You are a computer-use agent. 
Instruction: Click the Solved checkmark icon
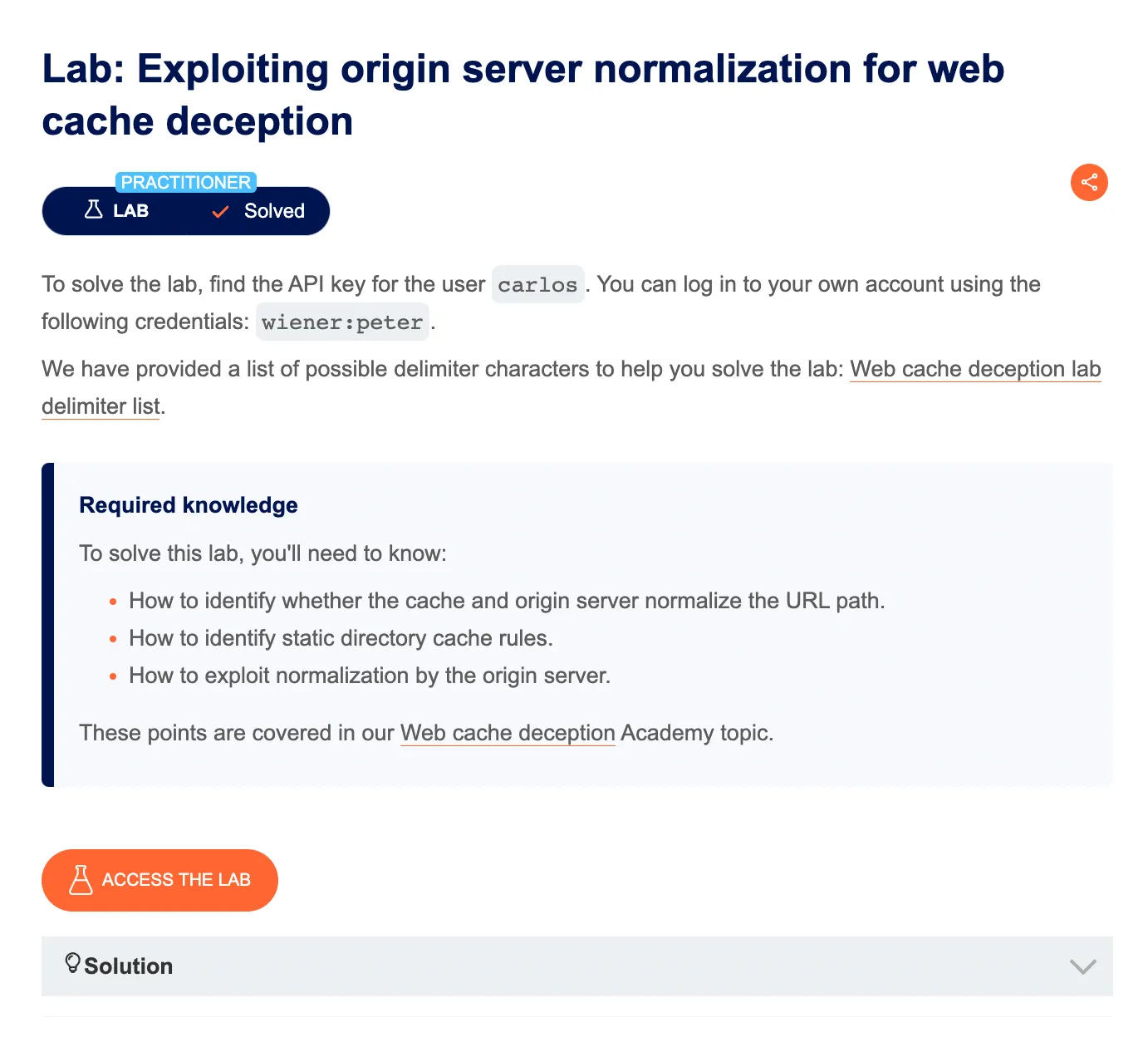click(220, 212)
